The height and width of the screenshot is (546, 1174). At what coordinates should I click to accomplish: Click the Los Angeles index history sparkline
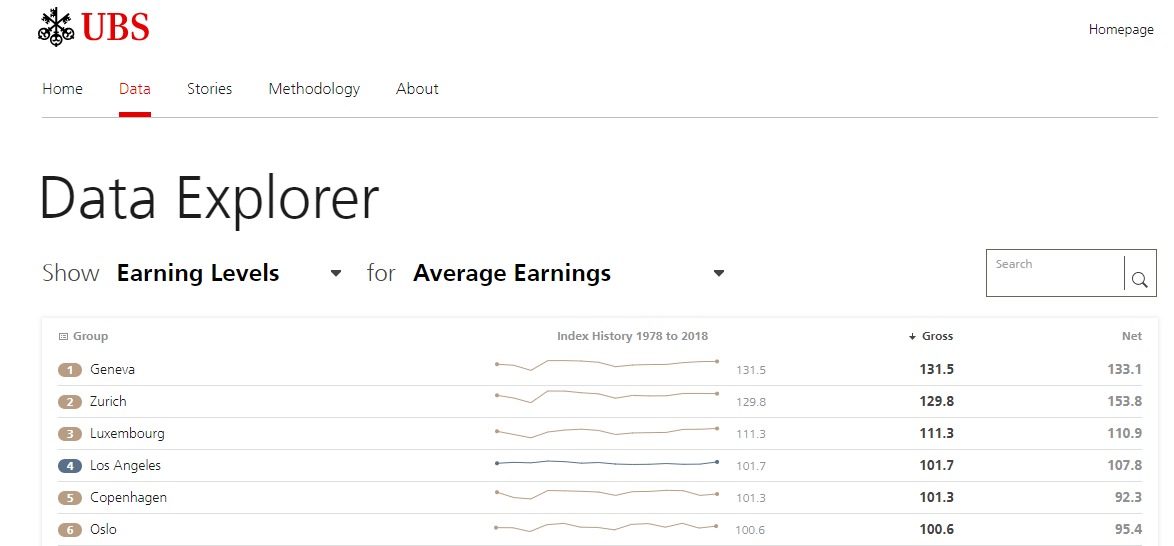pyautogui.click(x=607, y=463)
